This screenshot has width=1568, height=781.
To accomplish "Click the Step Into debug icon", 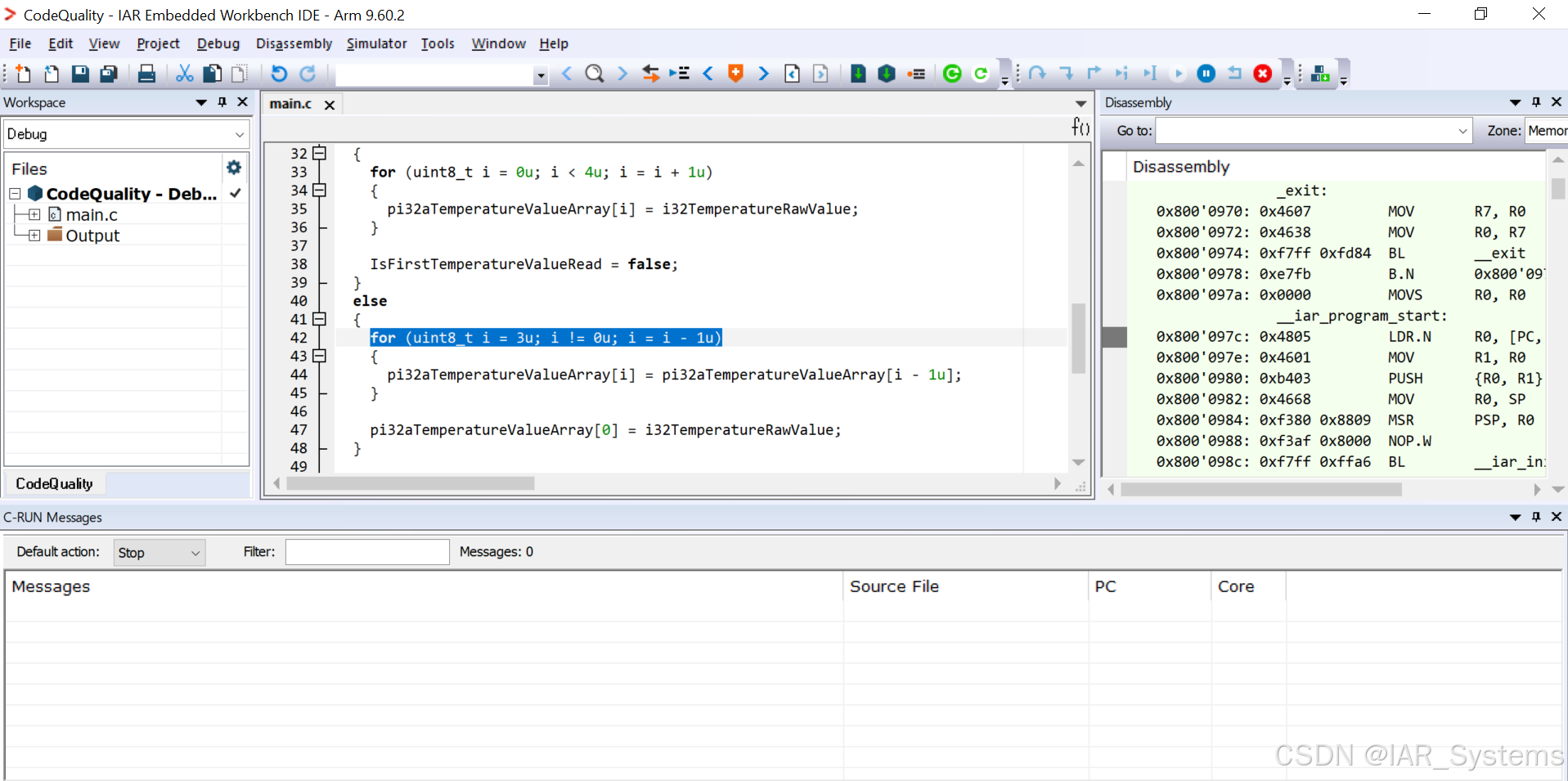I will pos(1066,74).
